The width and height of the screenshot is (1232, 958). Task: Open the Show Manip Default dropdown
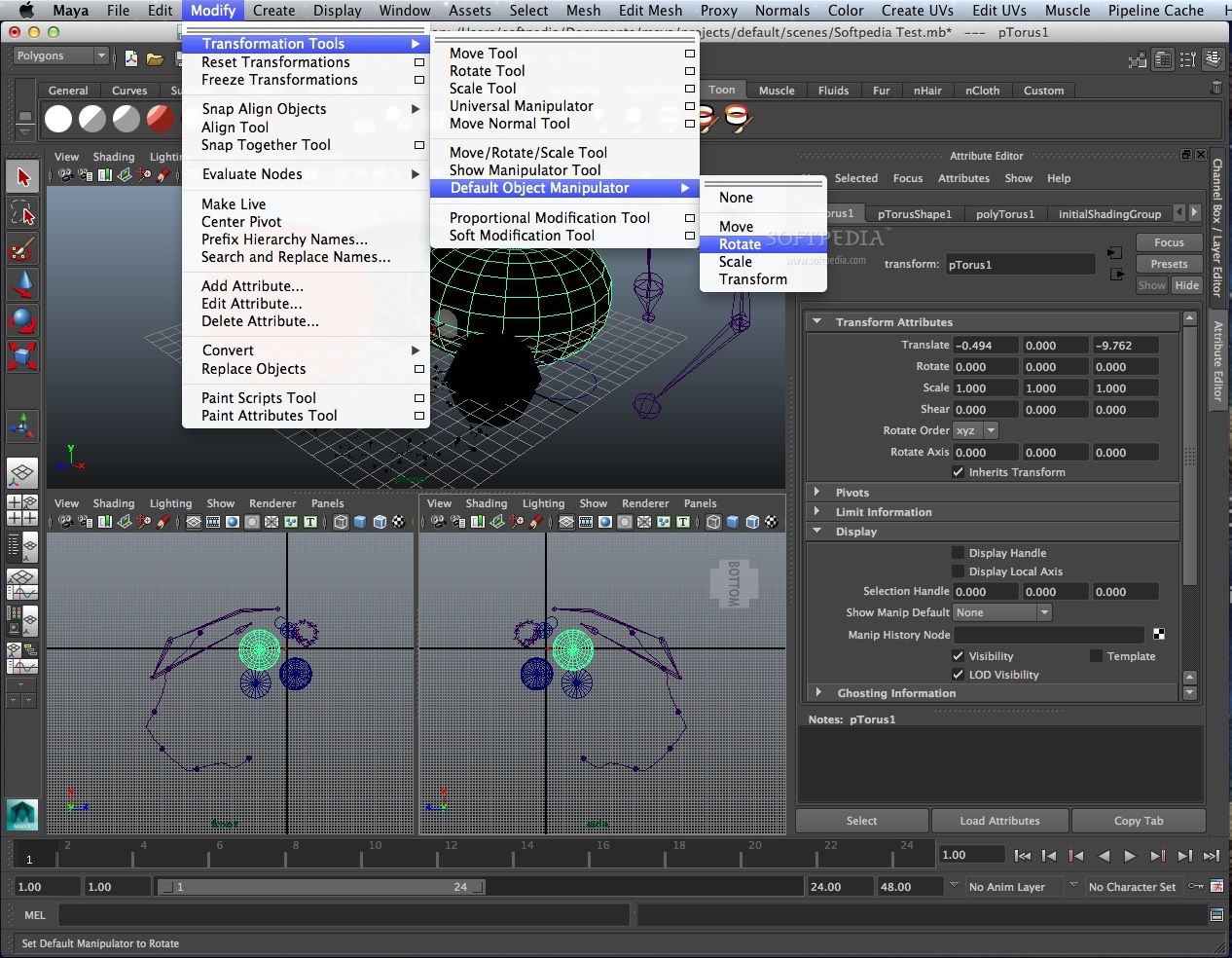click(x=1002, y=611)
